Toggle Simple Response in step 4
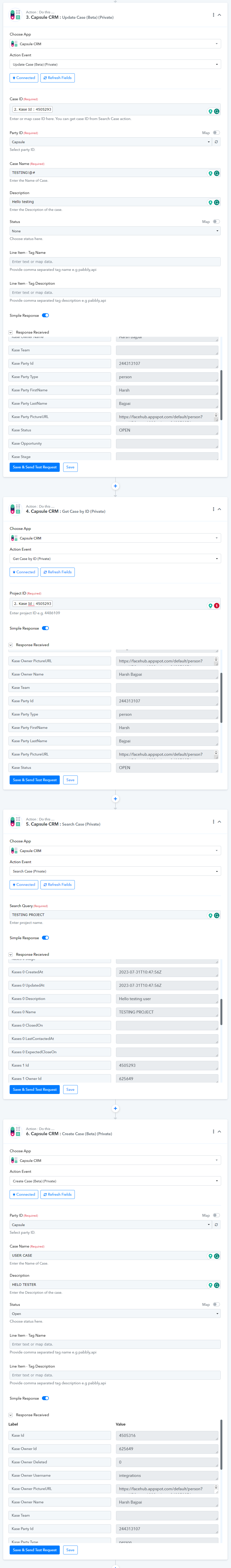Viewport: 231px width, 1568px height. [46, 628]
